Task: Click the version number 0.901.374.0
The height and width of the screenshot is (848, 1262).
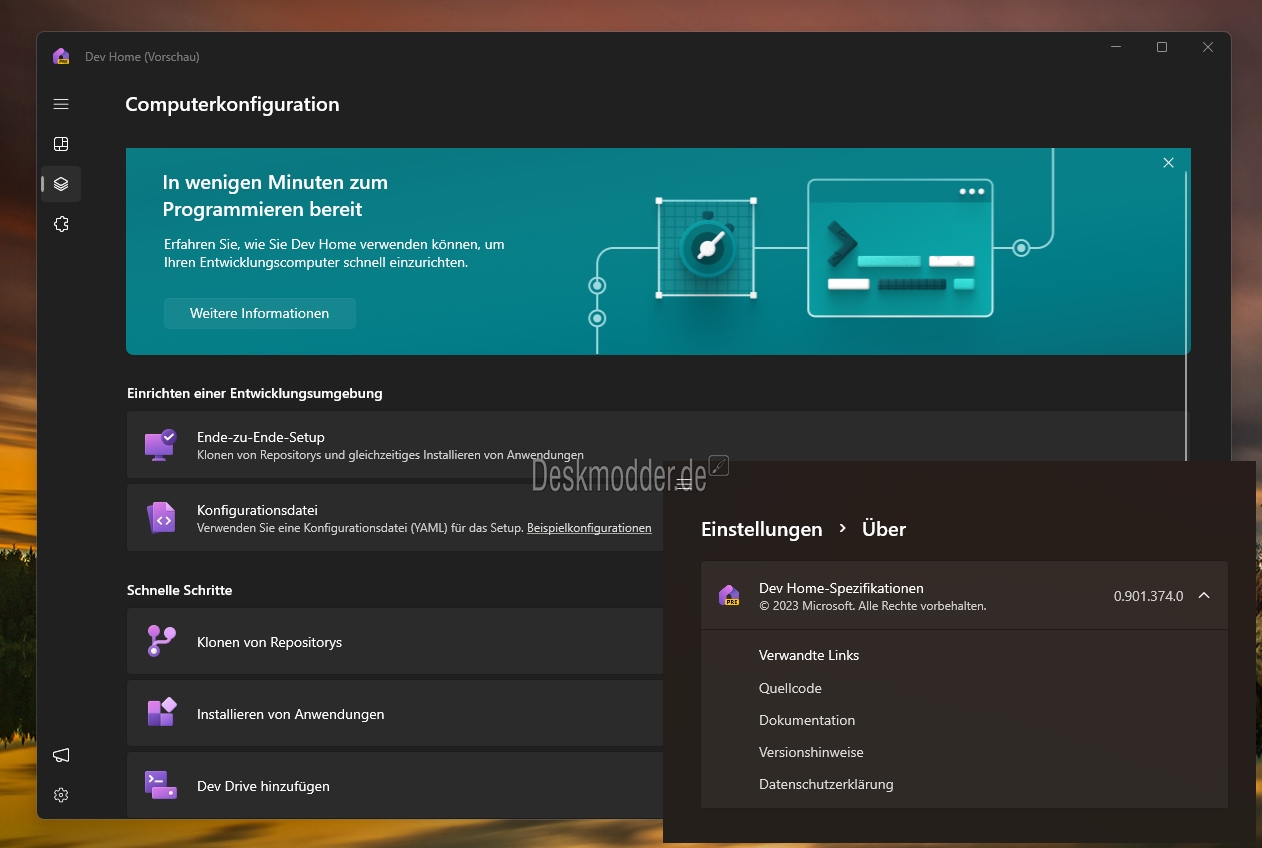Action: [x=1148, y=596]
